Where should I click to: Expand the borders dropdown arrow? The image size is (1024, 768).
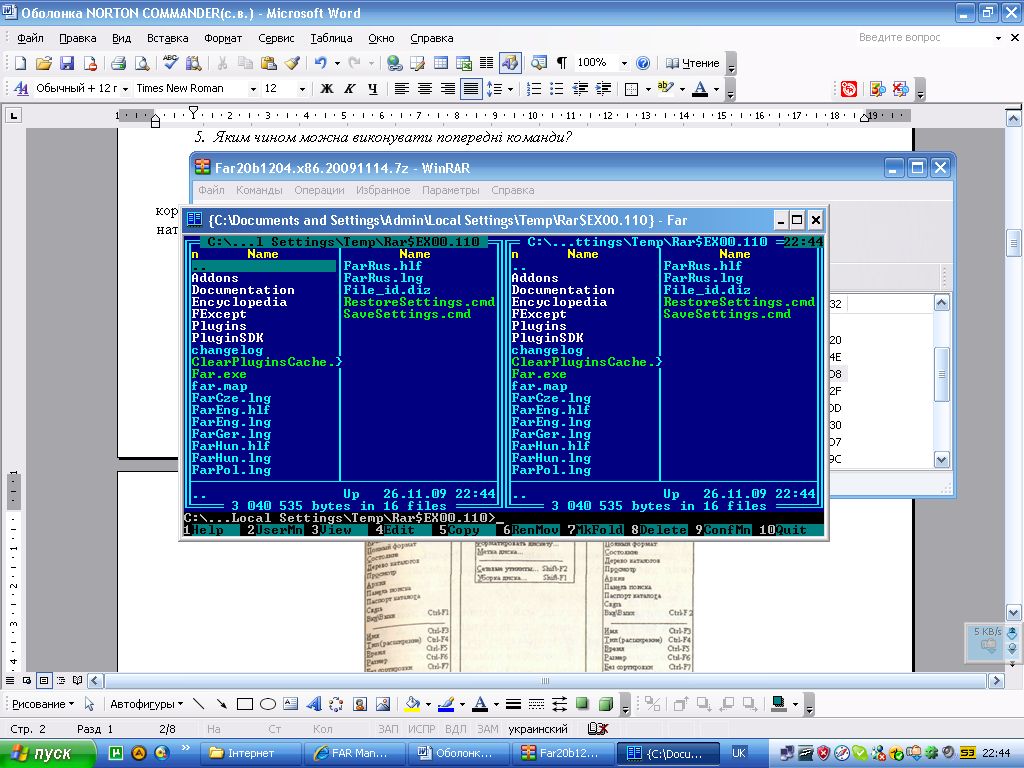point(648,89)
